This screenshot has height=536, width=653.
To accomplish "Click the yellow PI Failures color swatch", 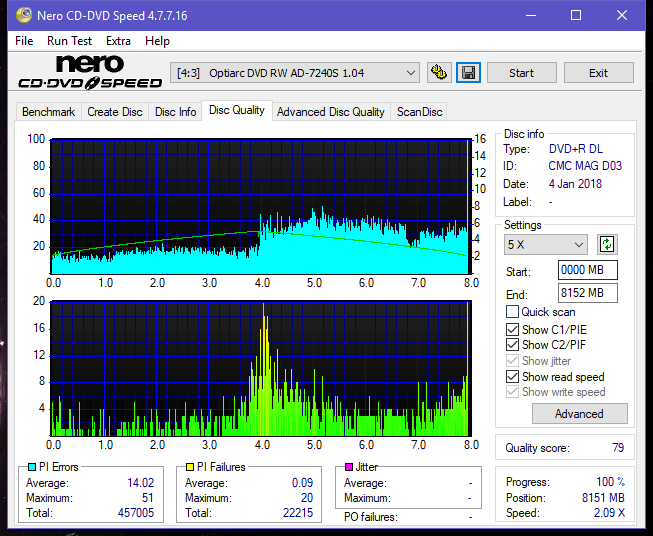I will tap(190, 467).
